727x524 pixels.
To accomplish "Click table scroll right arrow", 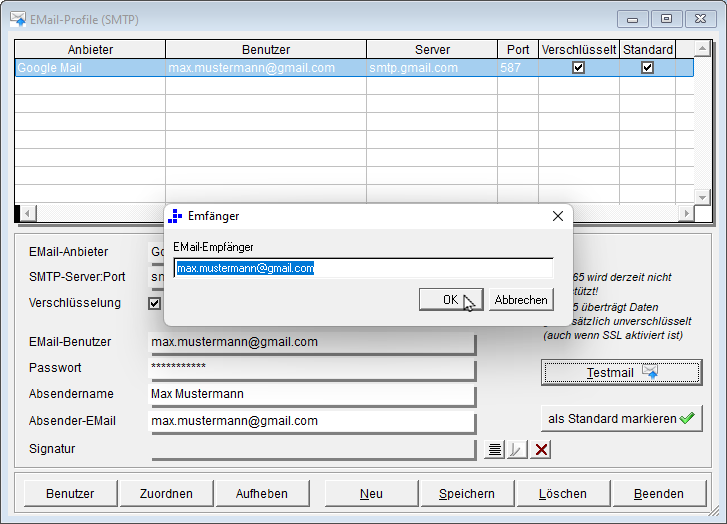I will [686, 213].
